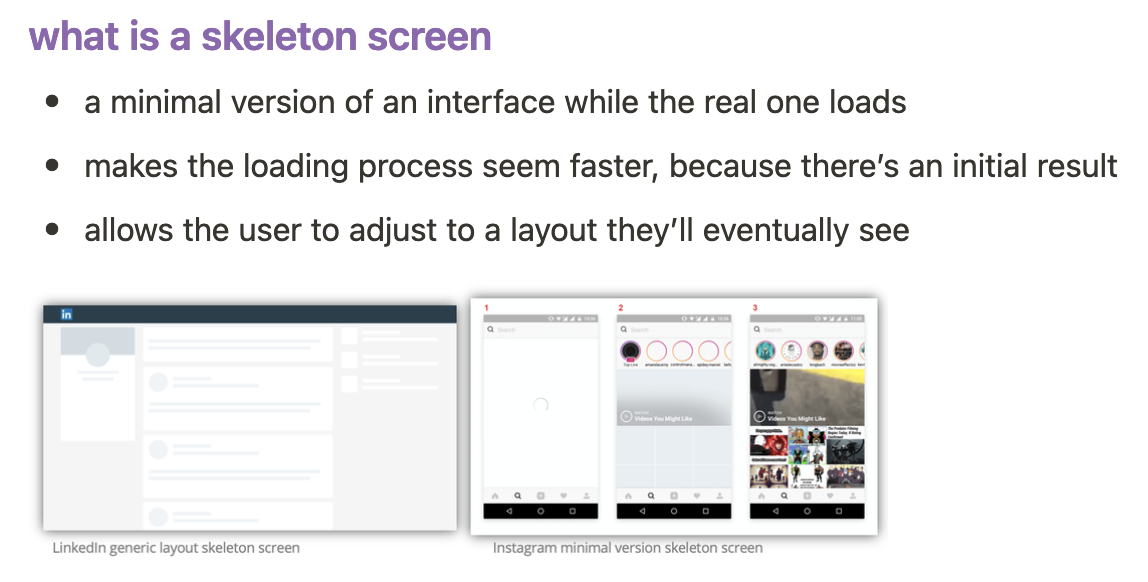The width and height of the screenshot is (1148, 582).
Task: Click the 'LinkedIn generic layout skeleton screen' caption
Action: (x=176, y=548)
